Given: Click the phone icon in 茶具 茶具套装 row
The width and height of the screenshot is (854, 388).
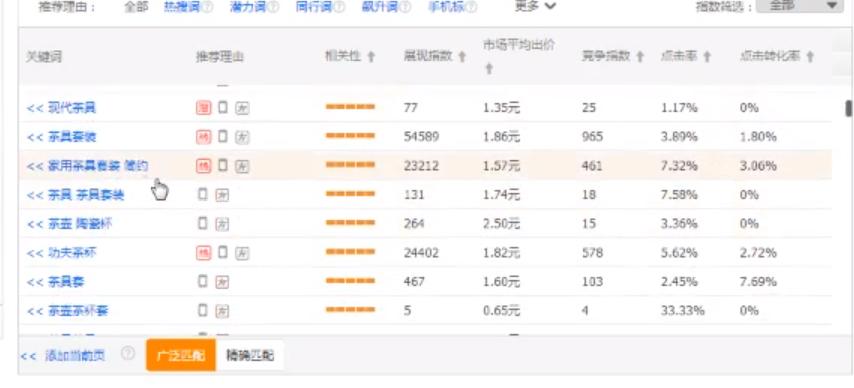Looking at the screenshot, I should pos(203,194).
